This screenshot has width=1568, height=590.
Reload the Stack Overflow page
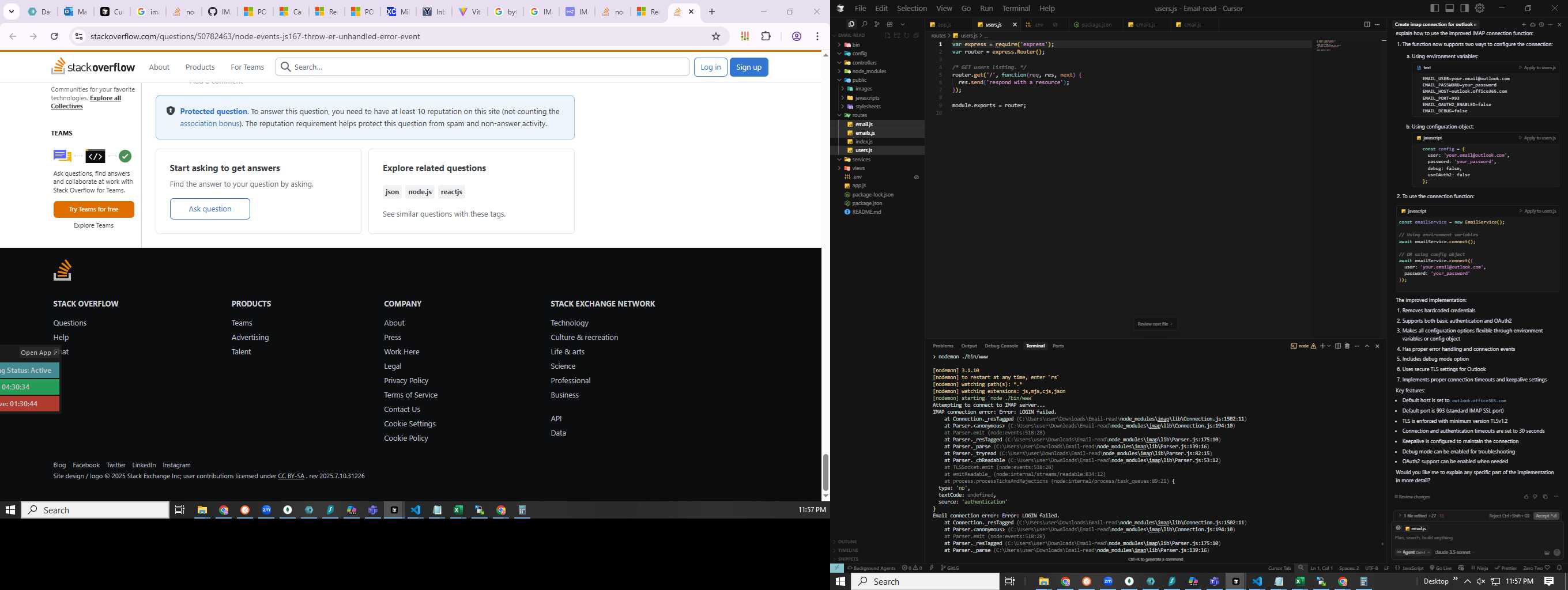coord(54,36)
